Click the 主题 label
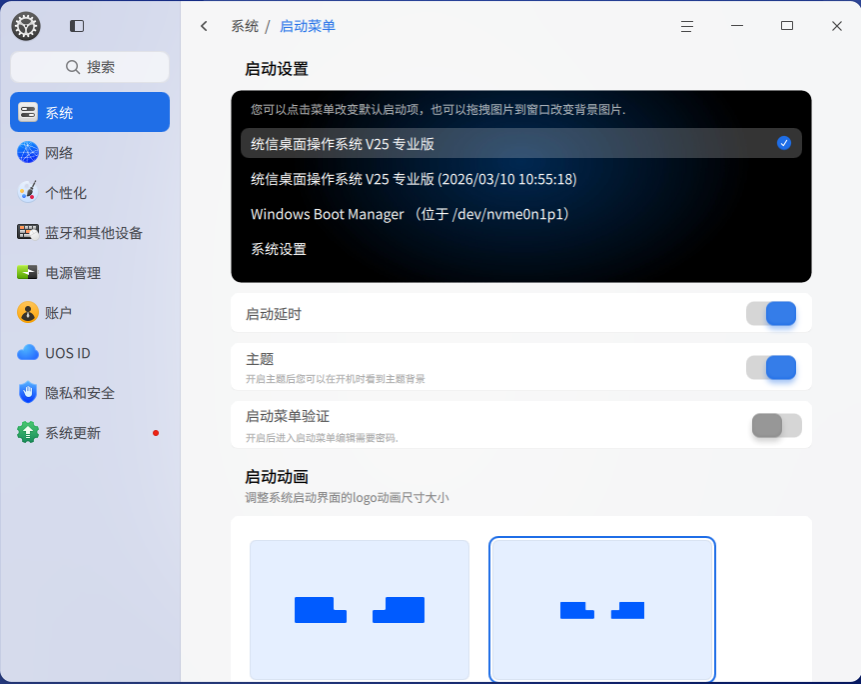The image size is (862, 684). (259, 359)
